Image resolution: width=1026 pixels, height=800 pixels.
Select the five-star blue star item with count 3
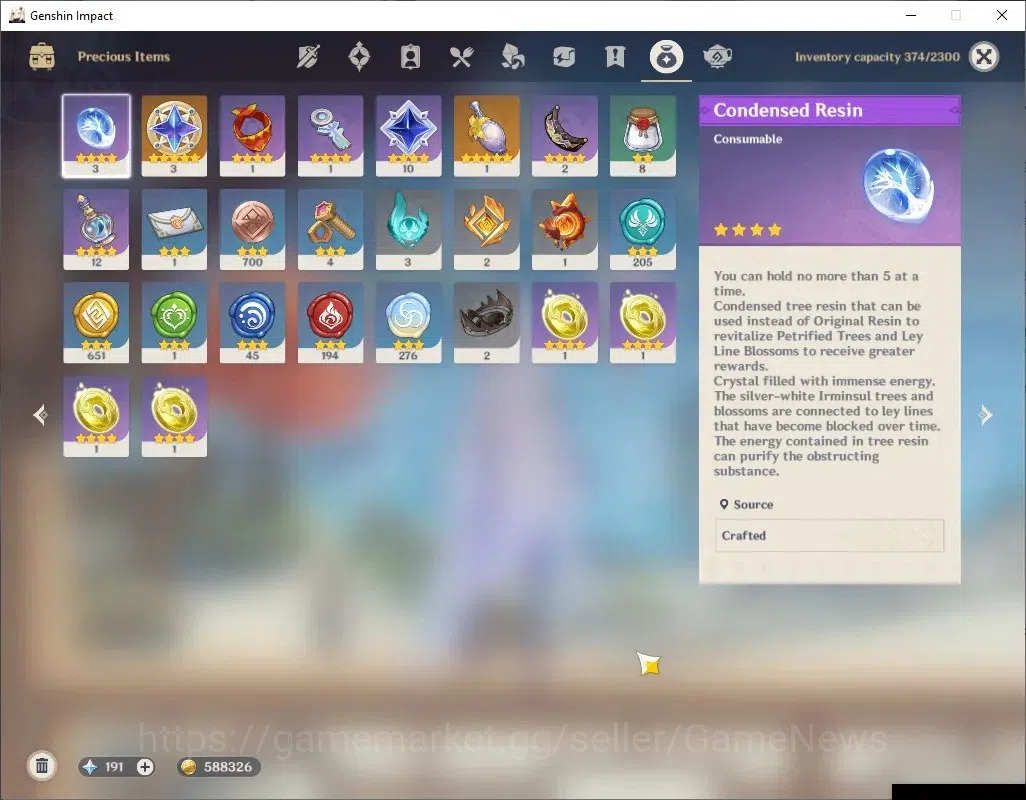coord(174,136)
